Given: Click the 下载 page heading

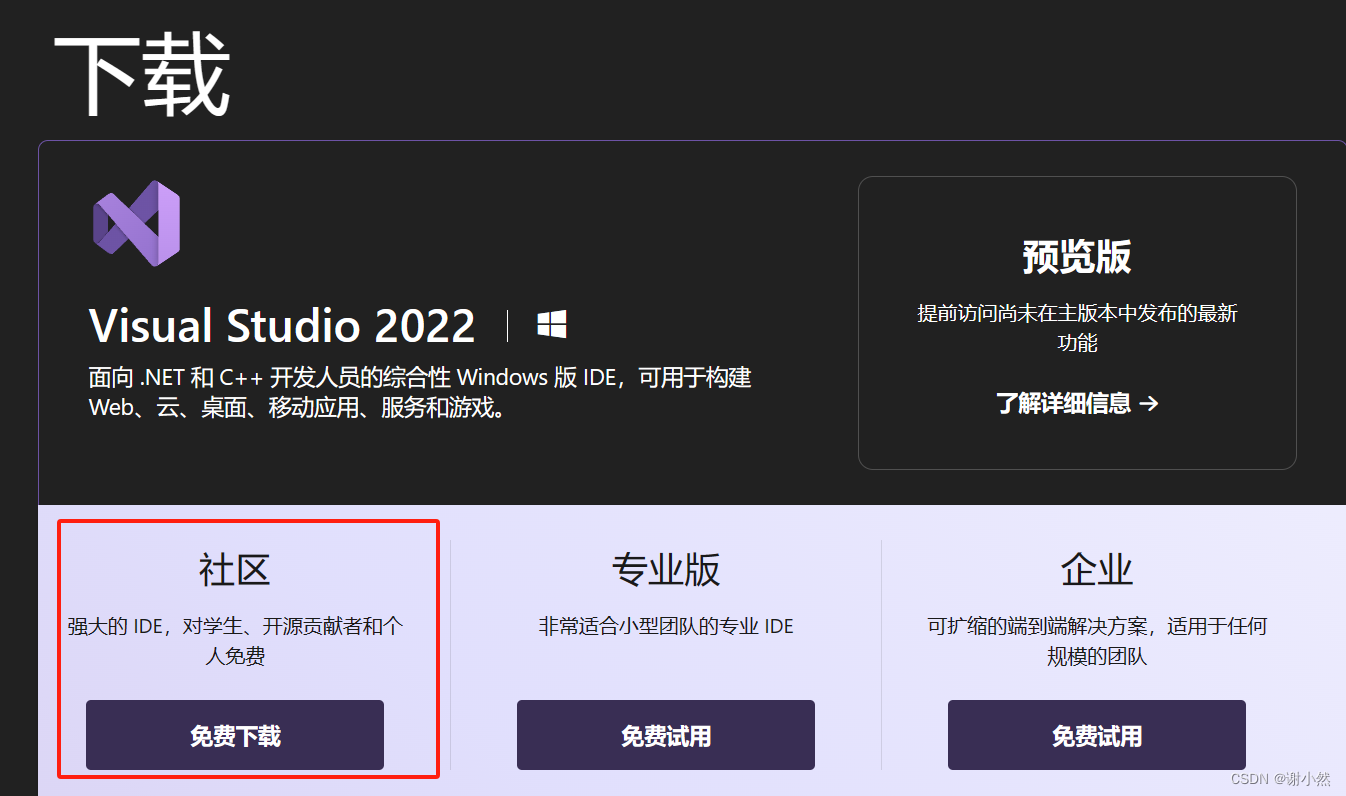Looking at the screenshot, I should [x=142, y=77].
